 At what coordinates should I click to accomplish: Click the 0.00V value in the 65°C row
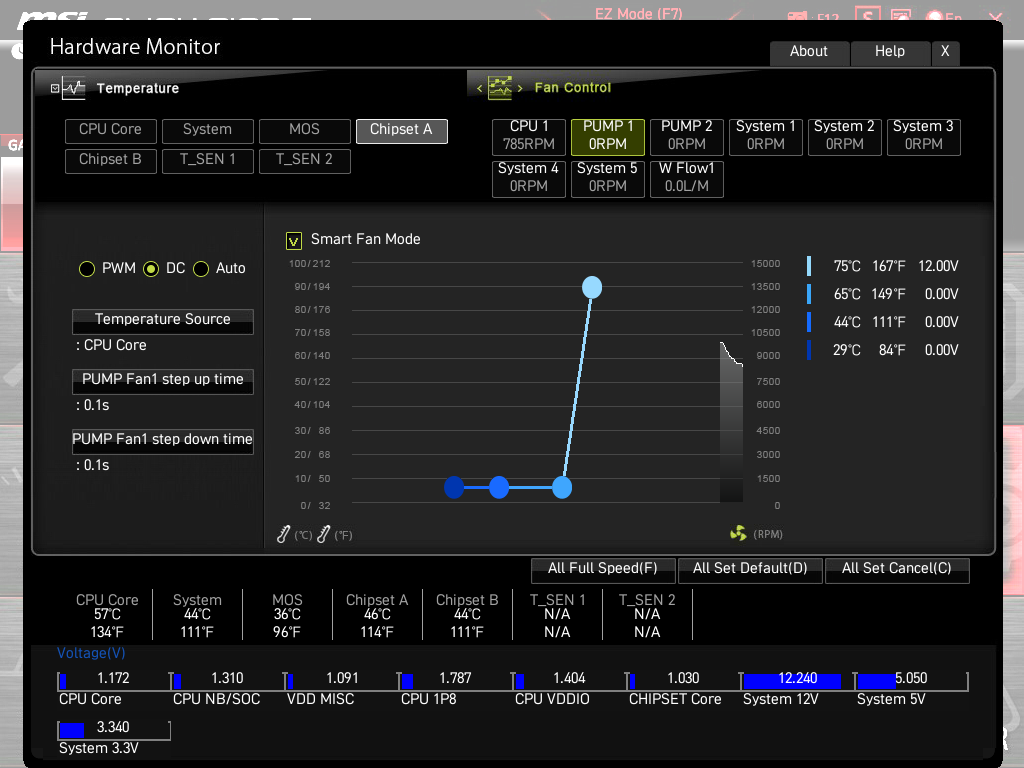click(x=942, y=295)
